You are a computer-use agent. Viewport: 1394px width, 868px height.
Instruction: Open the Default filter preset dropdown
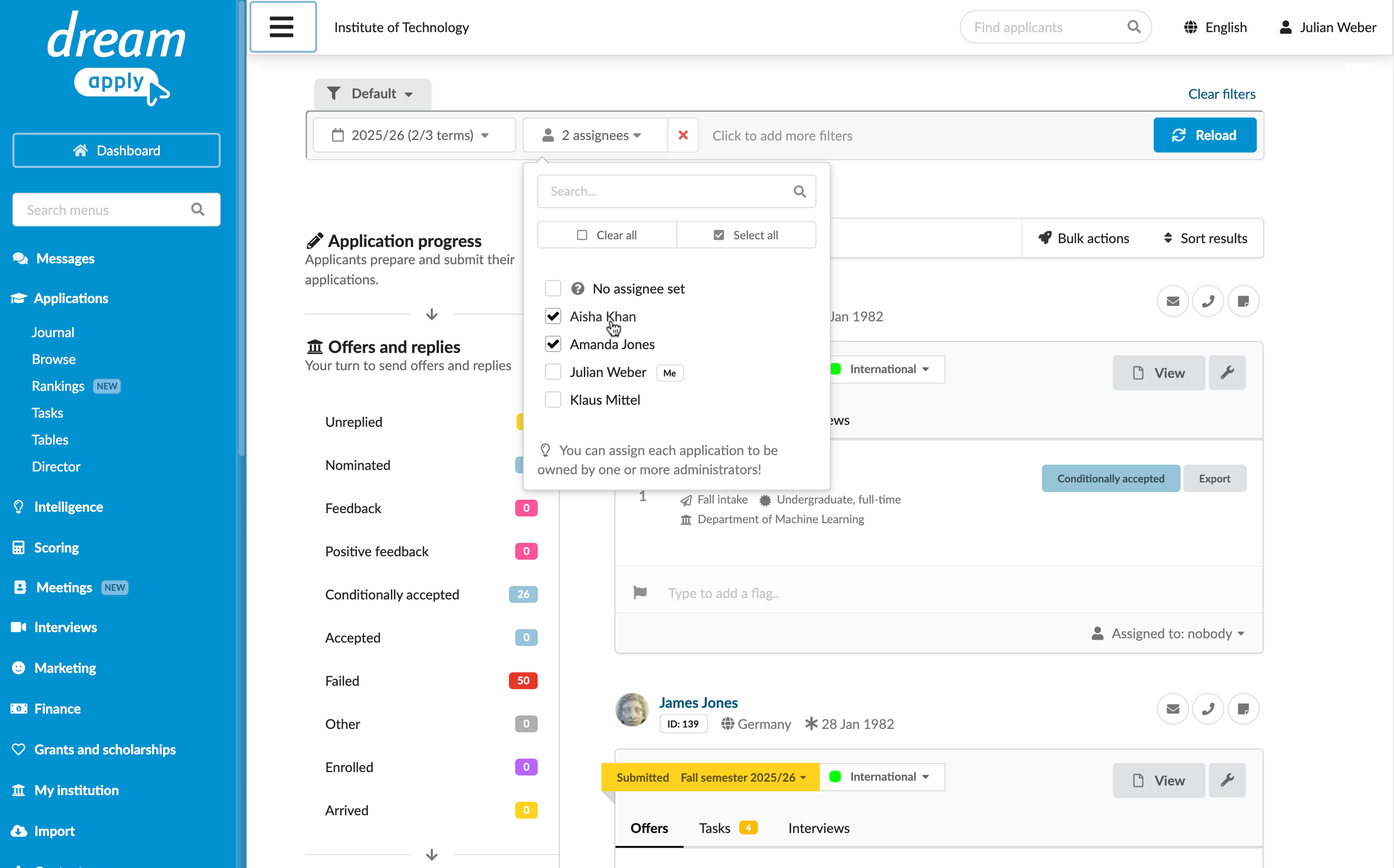pos(372,94)
